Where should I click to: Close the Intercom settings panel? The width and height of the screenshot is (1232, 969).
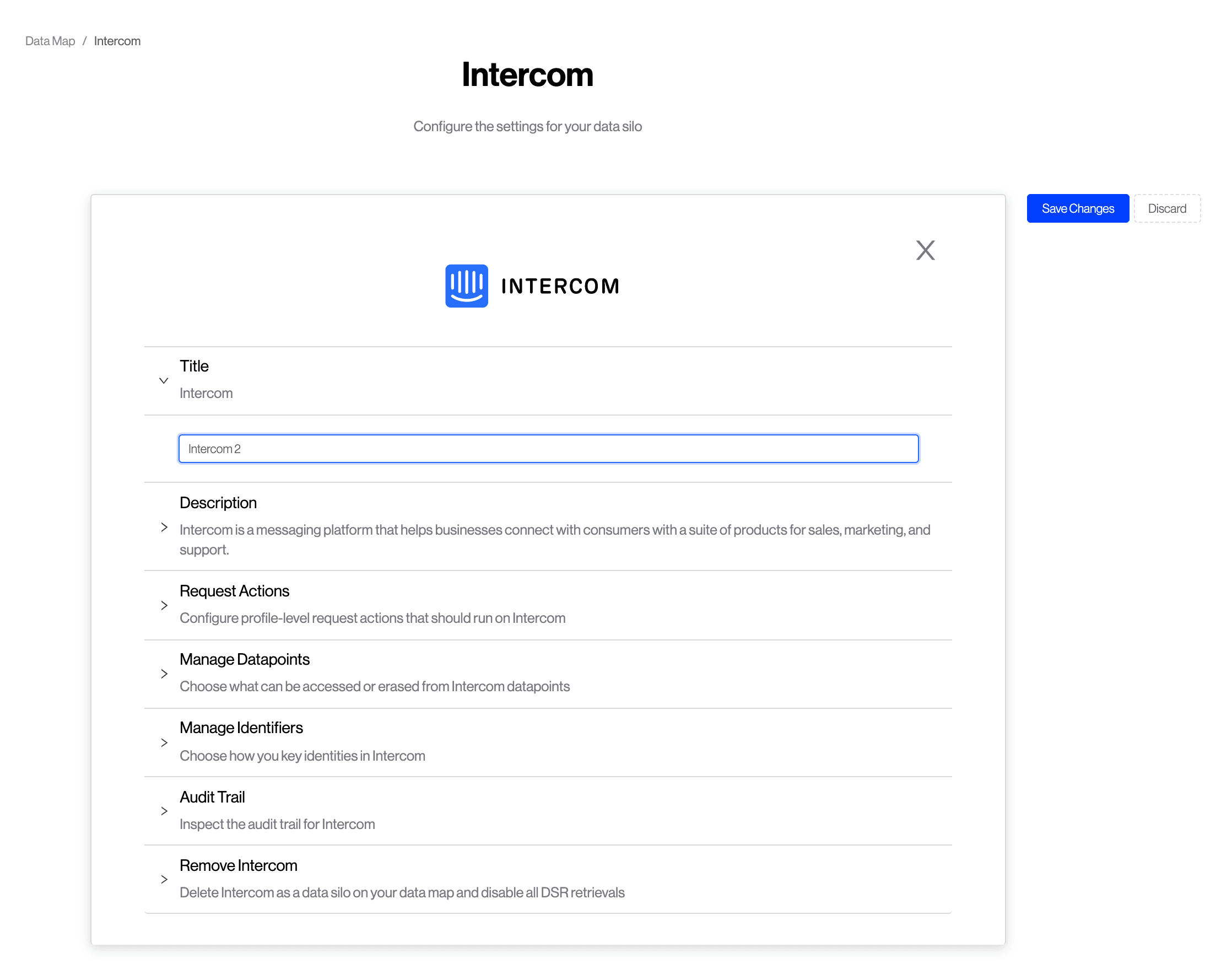click(x=925, y=250)
